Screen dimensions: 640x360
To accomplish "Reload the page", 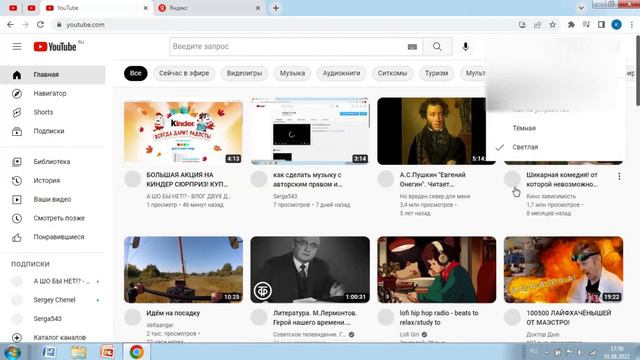I will pos(40,24).
